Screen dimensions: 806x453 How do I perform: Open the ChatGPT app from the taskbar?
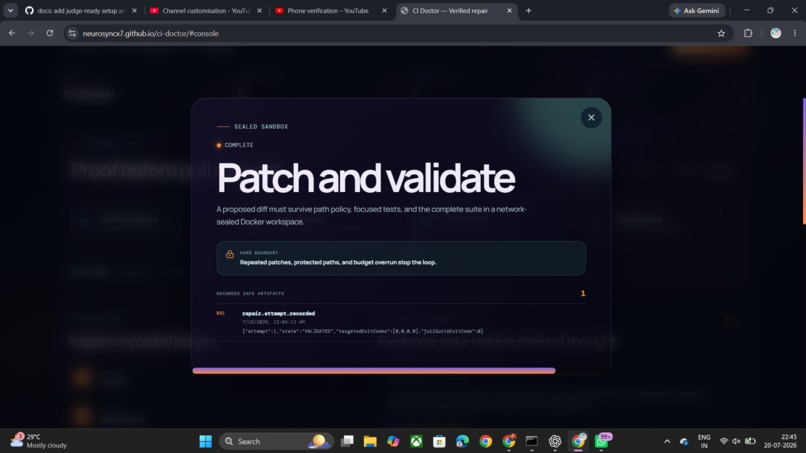555,441
